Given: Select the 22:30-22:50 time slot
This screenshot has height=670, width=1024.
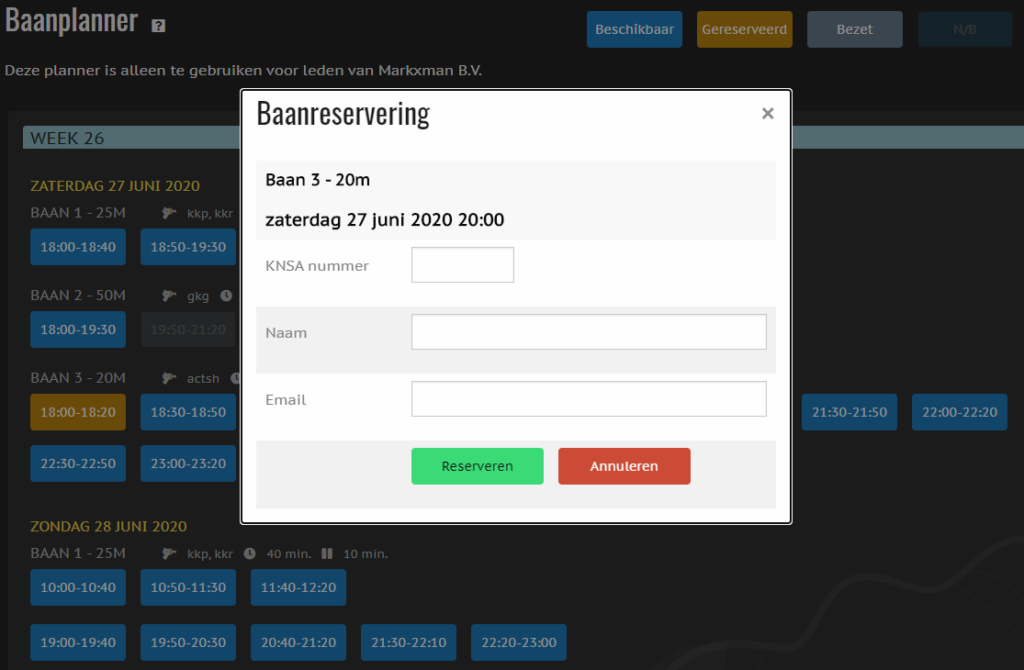Looking at the screenshot, I should click(78, 464).
